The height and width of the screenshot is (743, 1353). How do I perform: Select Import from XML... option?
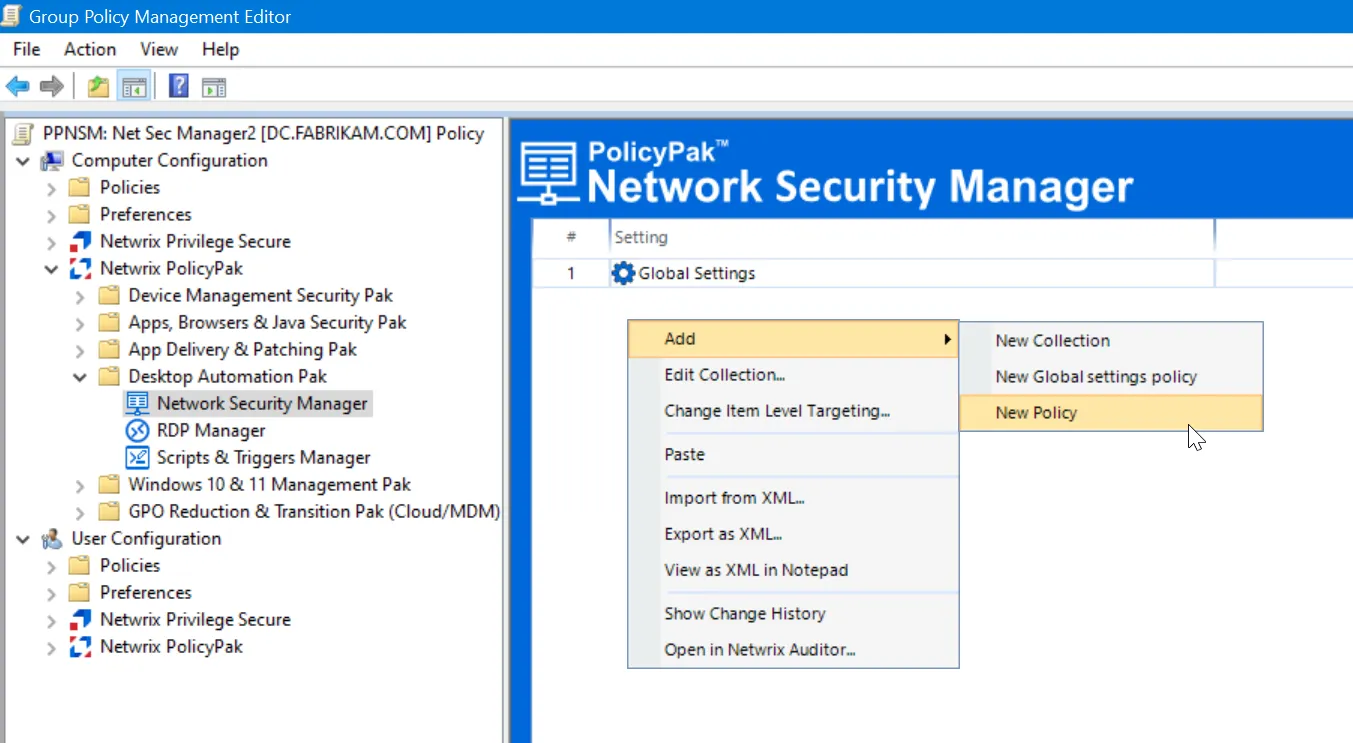click(793, 498)
